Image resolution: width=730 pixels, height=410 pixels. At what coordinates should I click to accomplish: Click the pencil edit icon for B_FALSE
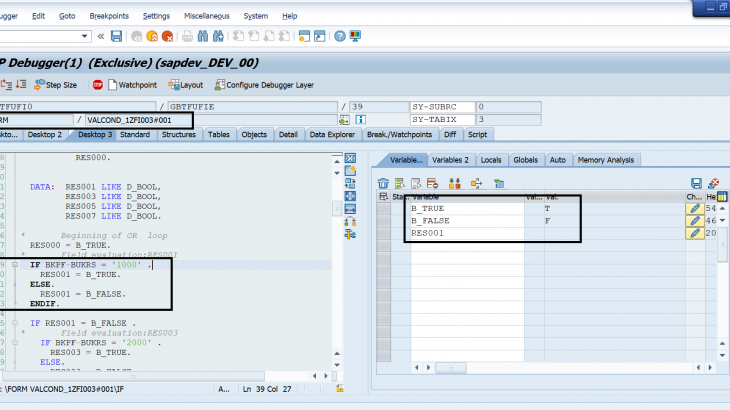(x=695, y=221)
